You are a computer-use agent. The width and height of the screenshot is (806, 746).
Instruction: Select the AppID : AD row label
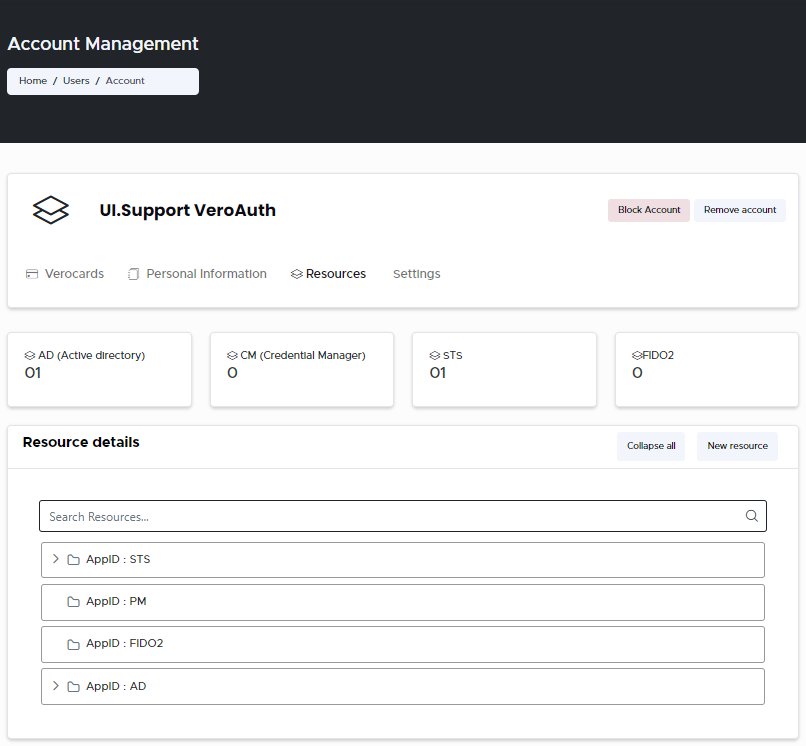click(116, 686)
